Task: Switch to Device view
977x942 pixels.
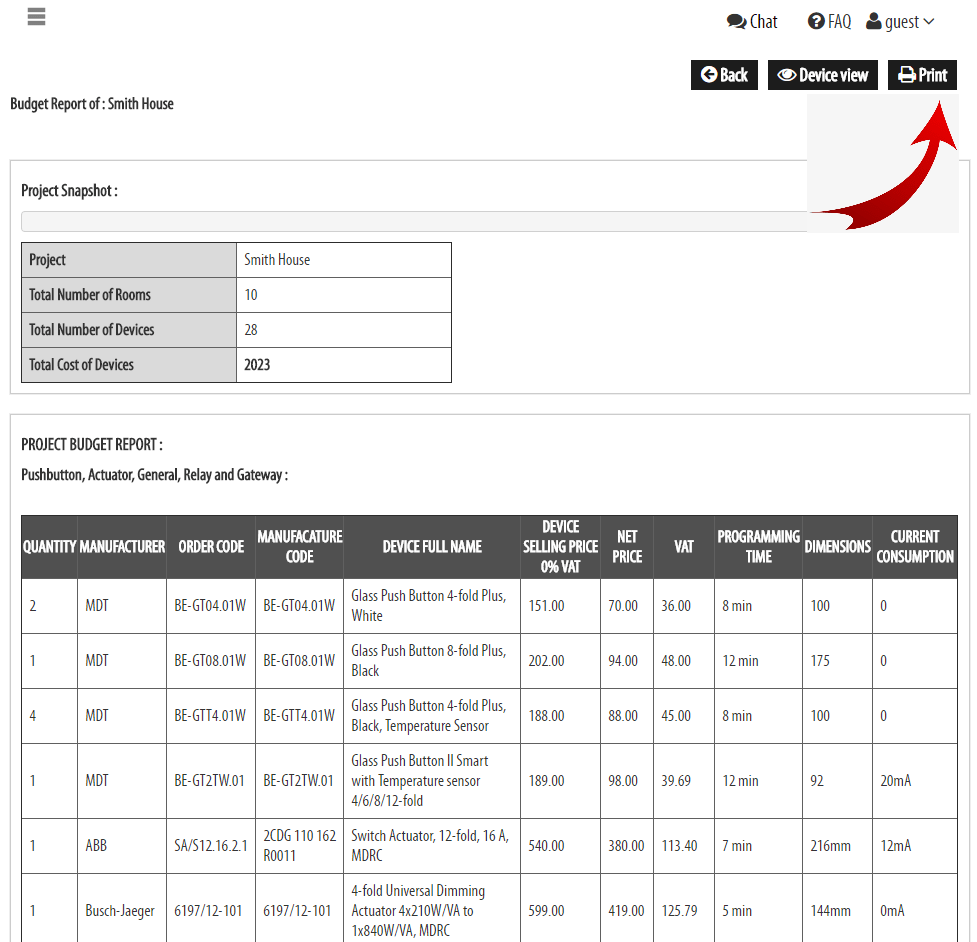Action: [822, 75]
